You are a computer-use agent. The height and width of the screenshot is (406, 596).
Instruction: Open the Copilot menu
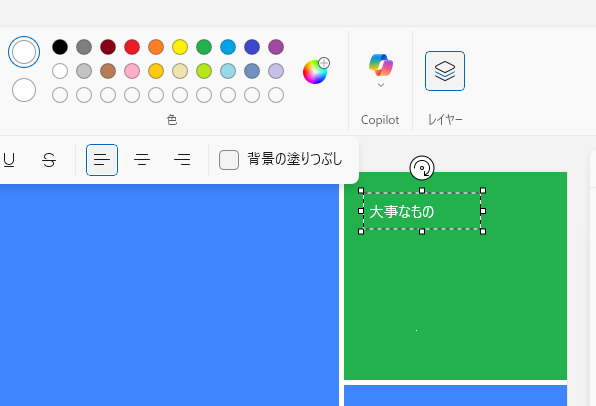pyautogui.click(x=380, y=71)
